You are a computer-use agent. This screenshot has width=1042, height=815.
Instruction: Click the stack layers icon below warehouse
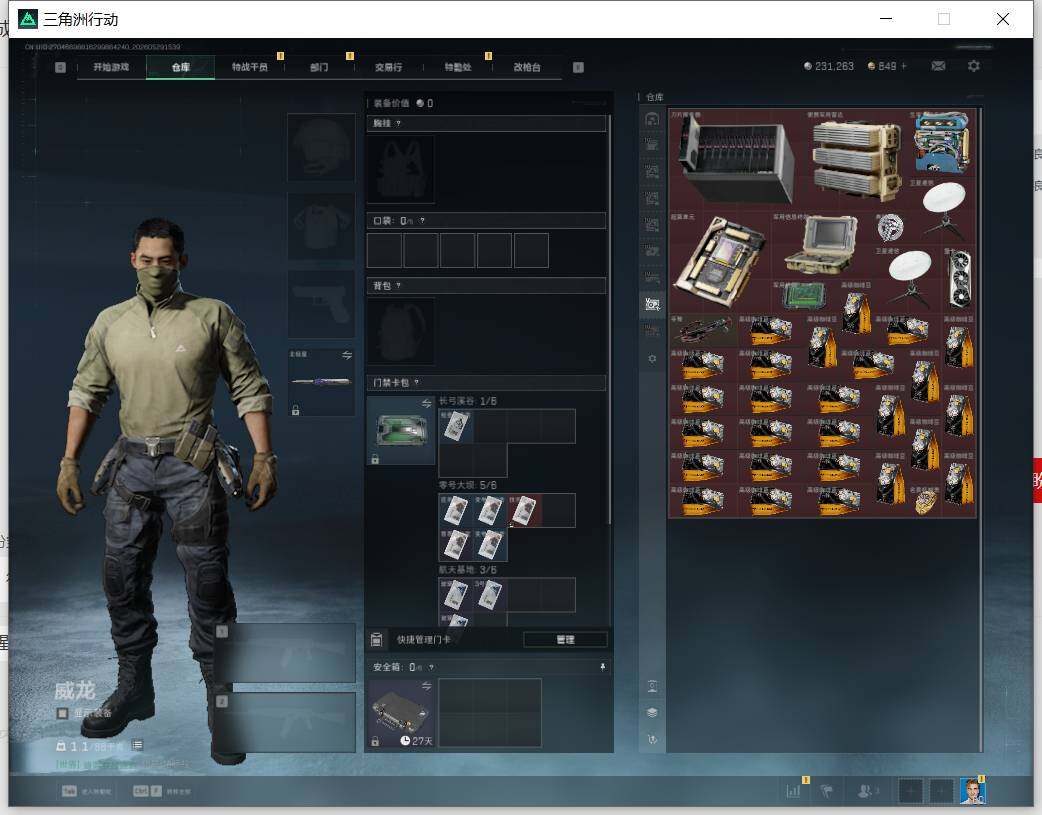click(652, 713)
